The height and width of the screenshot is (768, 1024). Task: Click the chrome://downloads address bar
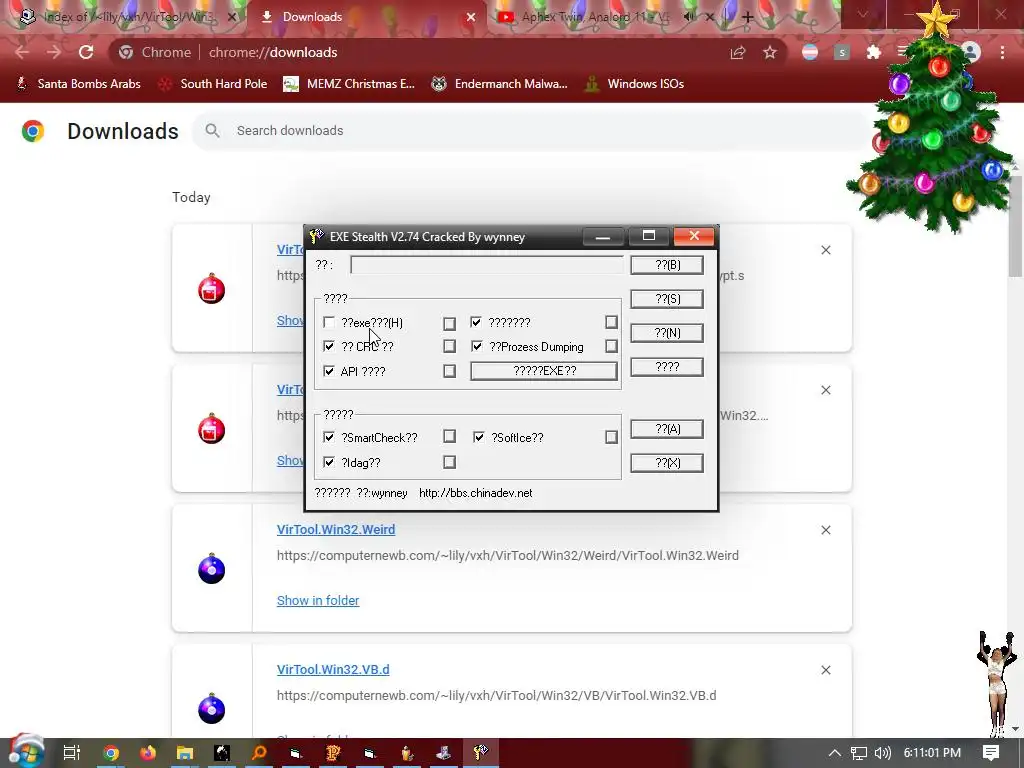pos(418,52)
